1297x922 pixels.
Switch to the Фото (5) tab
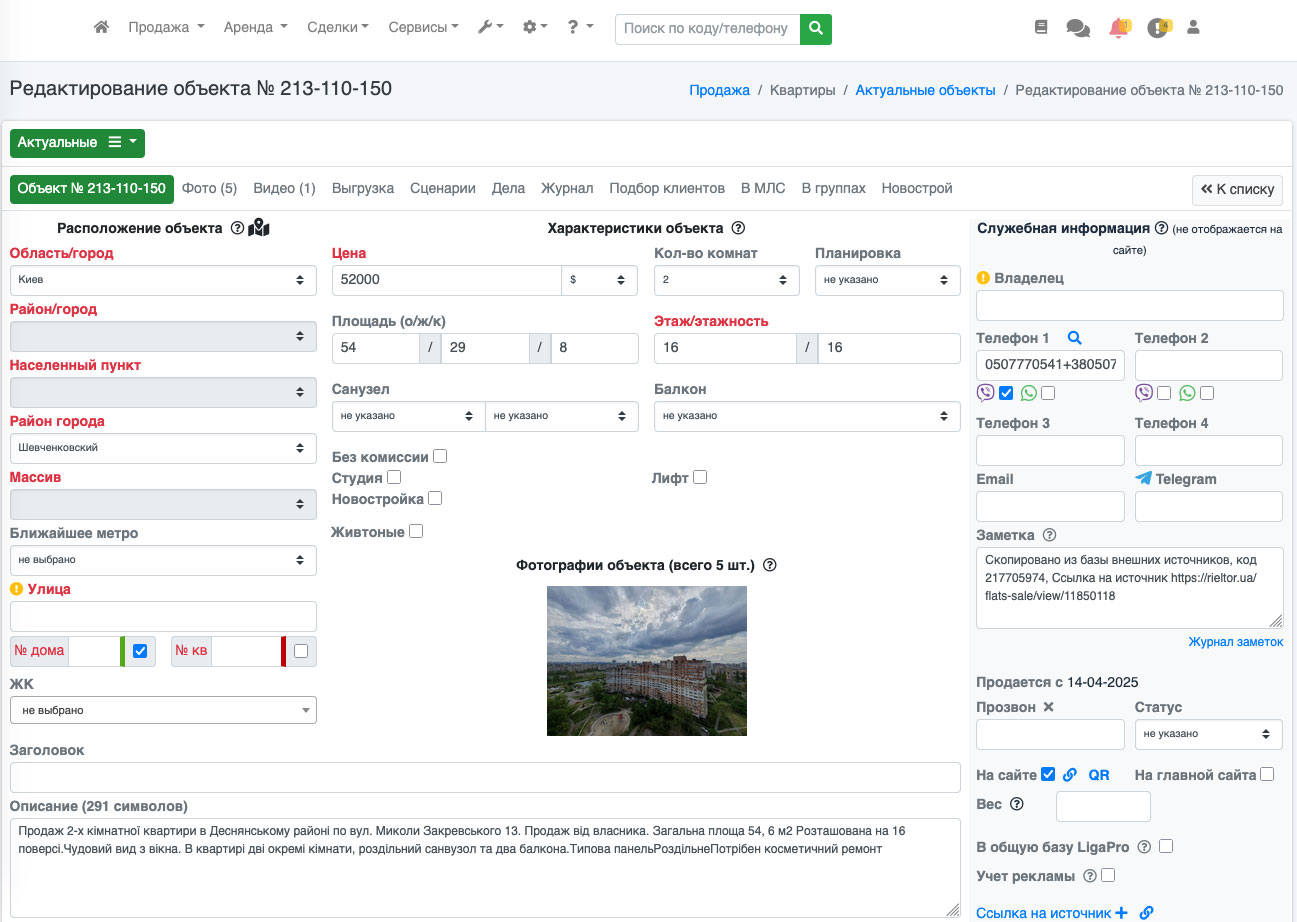(x=209, y=188)
